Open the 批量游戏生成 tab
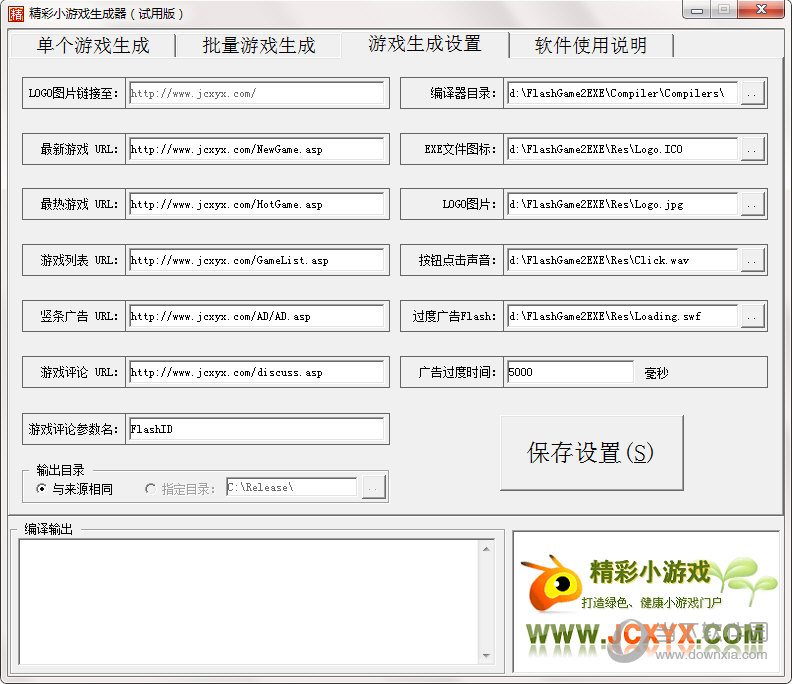 click(258, 46)
